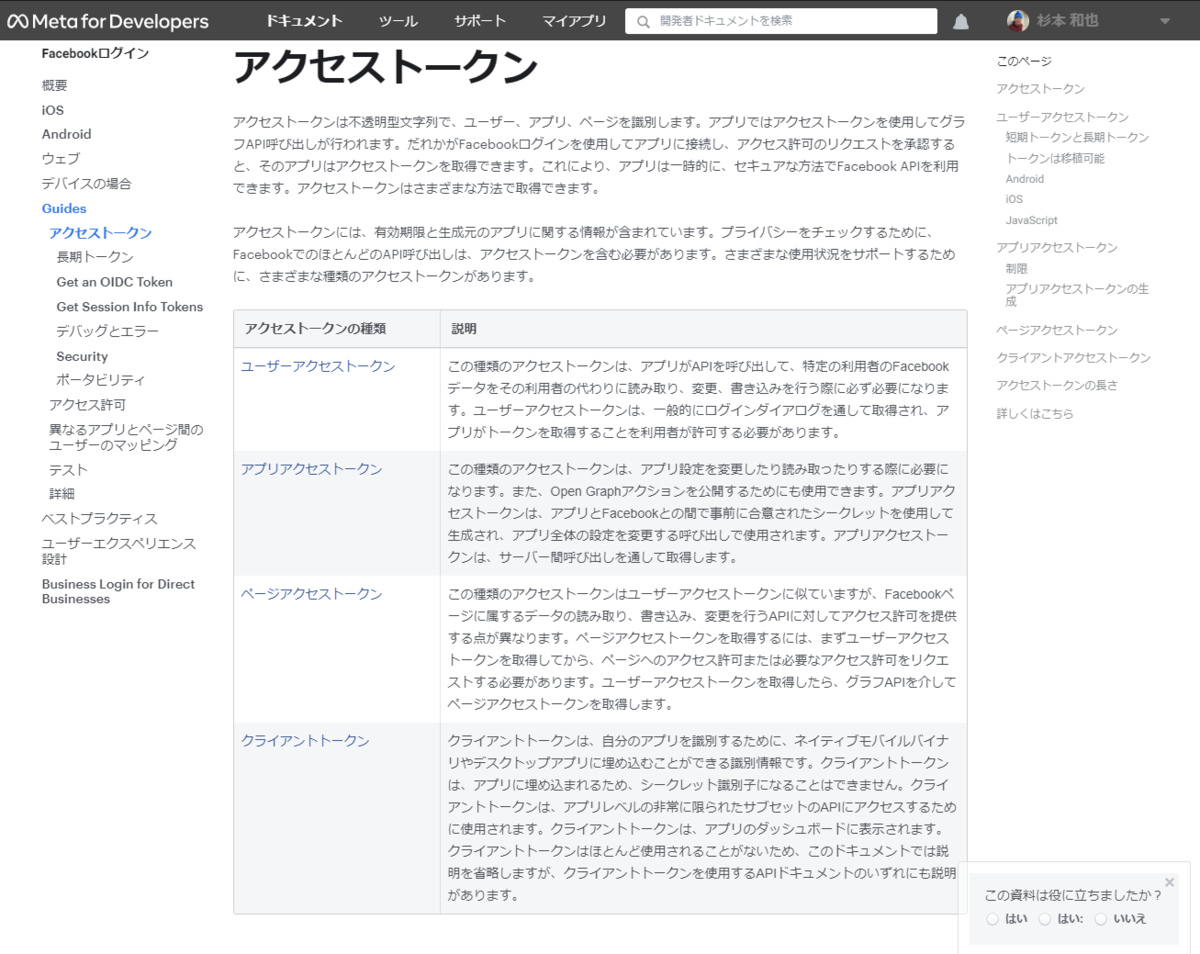Open the ページアクセストークン table link
This screenshot has height=954, width=1200.
tap(311, 592)
